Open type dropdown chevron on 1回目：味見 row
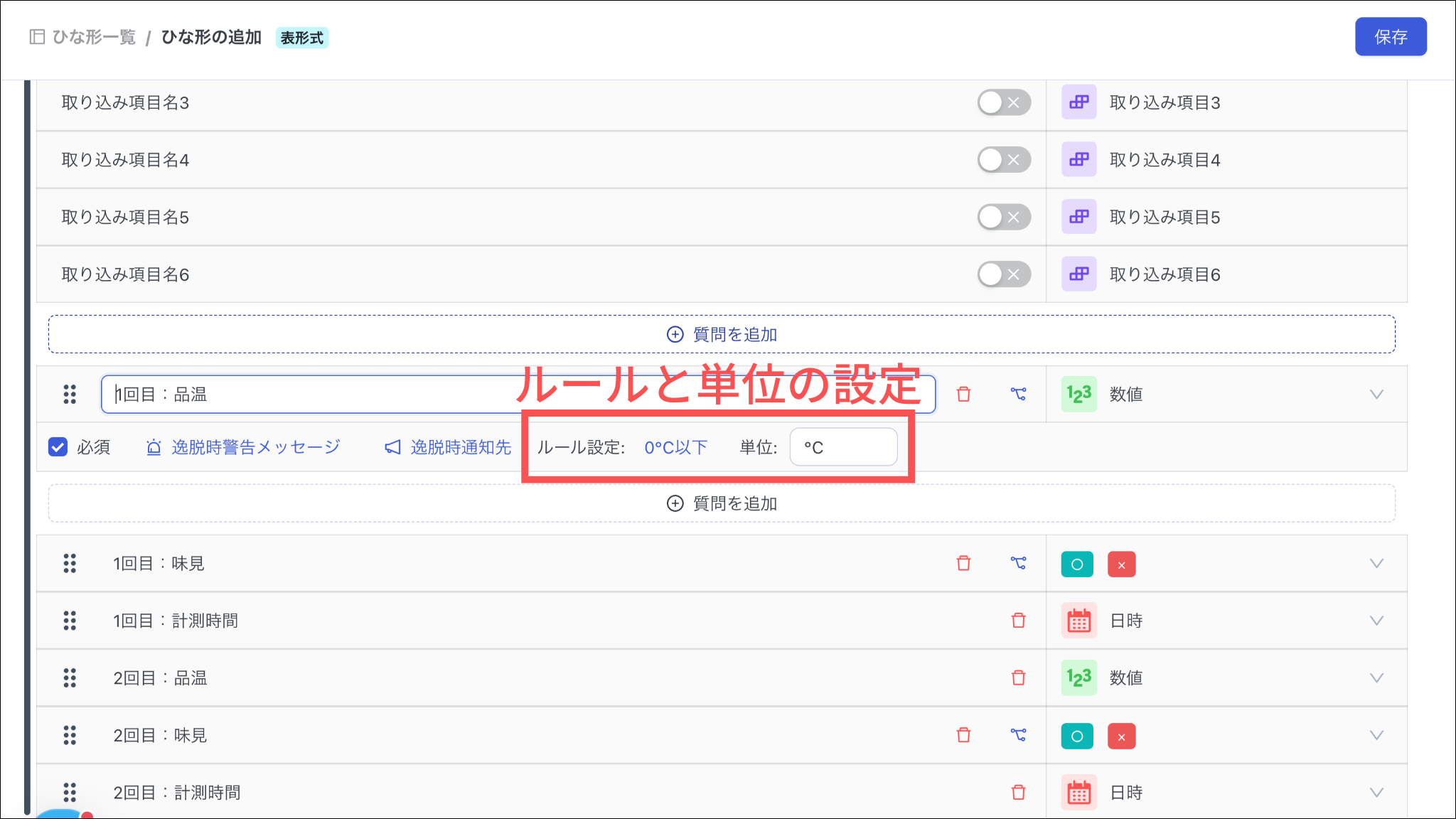Viewport: 1456px width, 819px height. point(1376,564)
